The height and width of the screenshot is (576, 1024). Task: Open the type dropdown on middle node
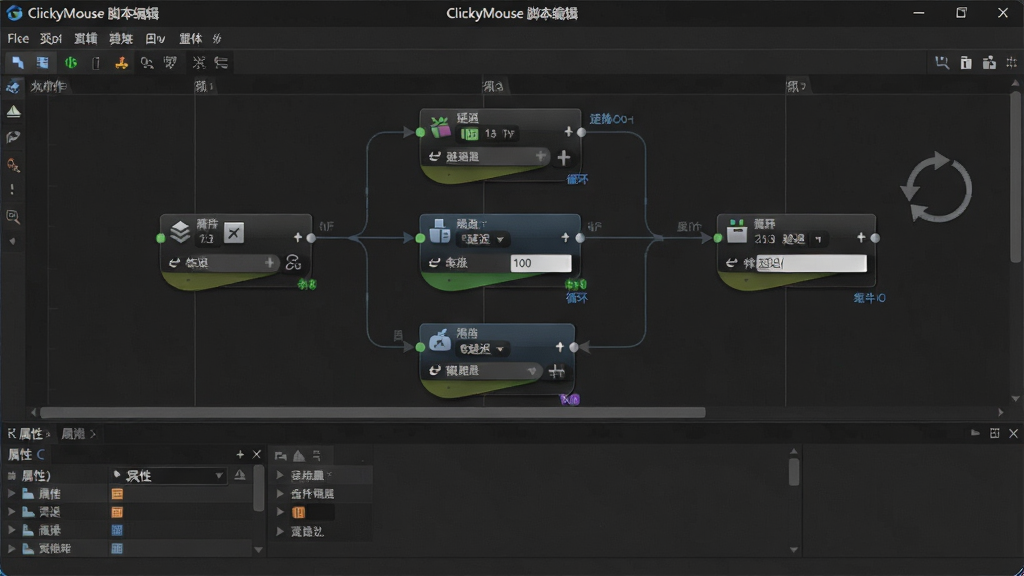483,239
